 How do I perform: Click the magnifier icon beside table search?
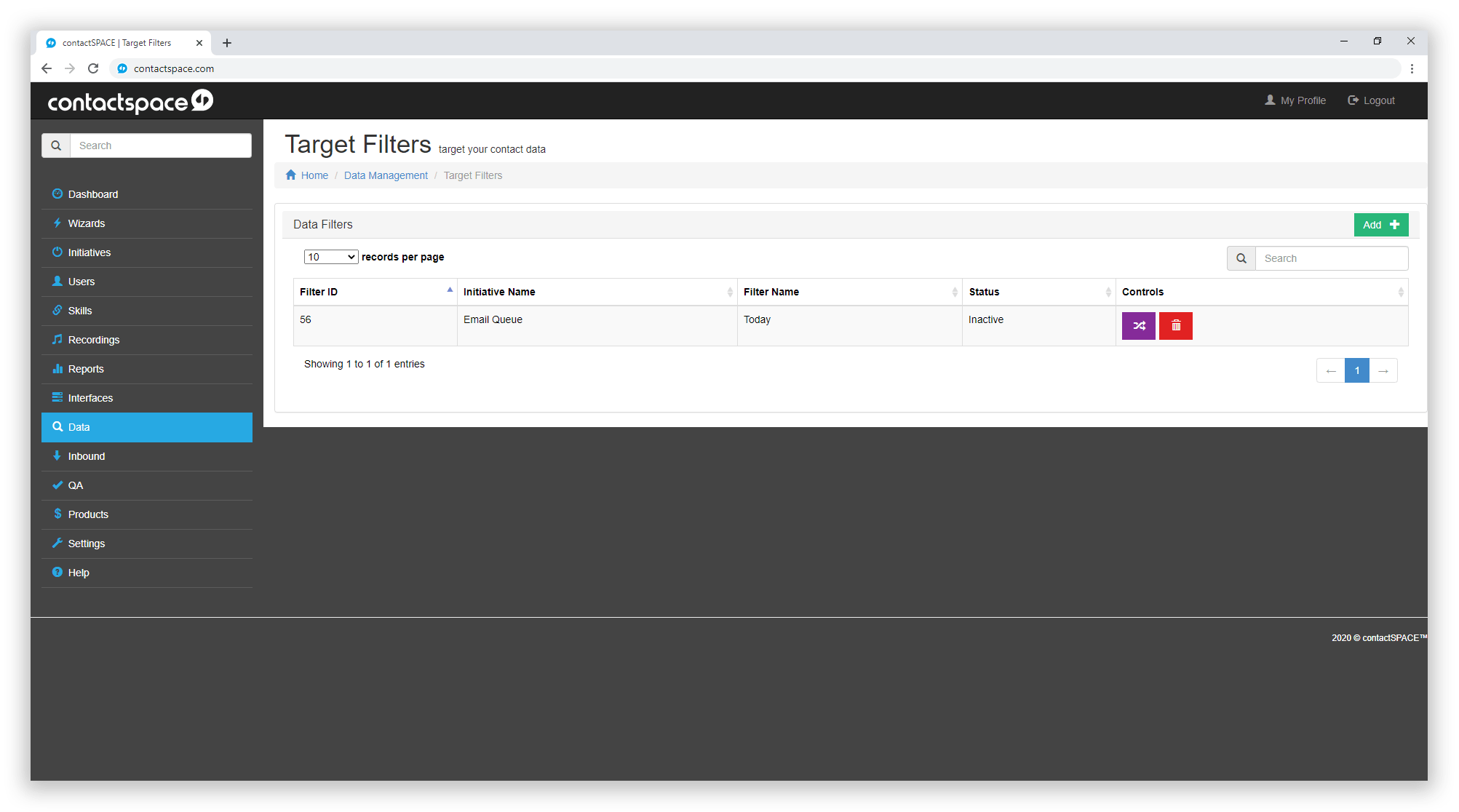[1241, 258]
